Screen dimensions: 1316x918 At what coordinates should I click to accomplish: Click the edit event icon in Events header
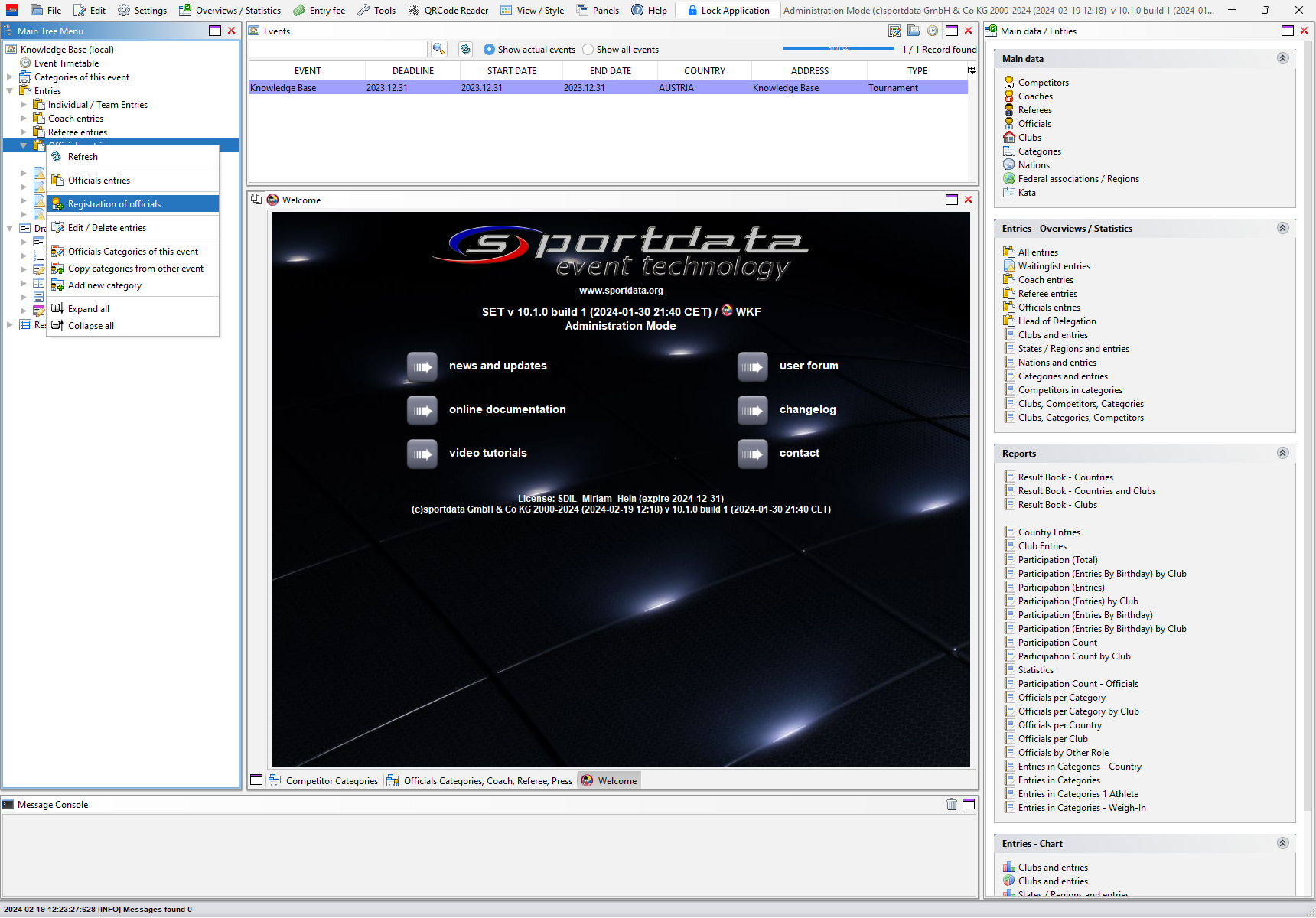point(894,31)
